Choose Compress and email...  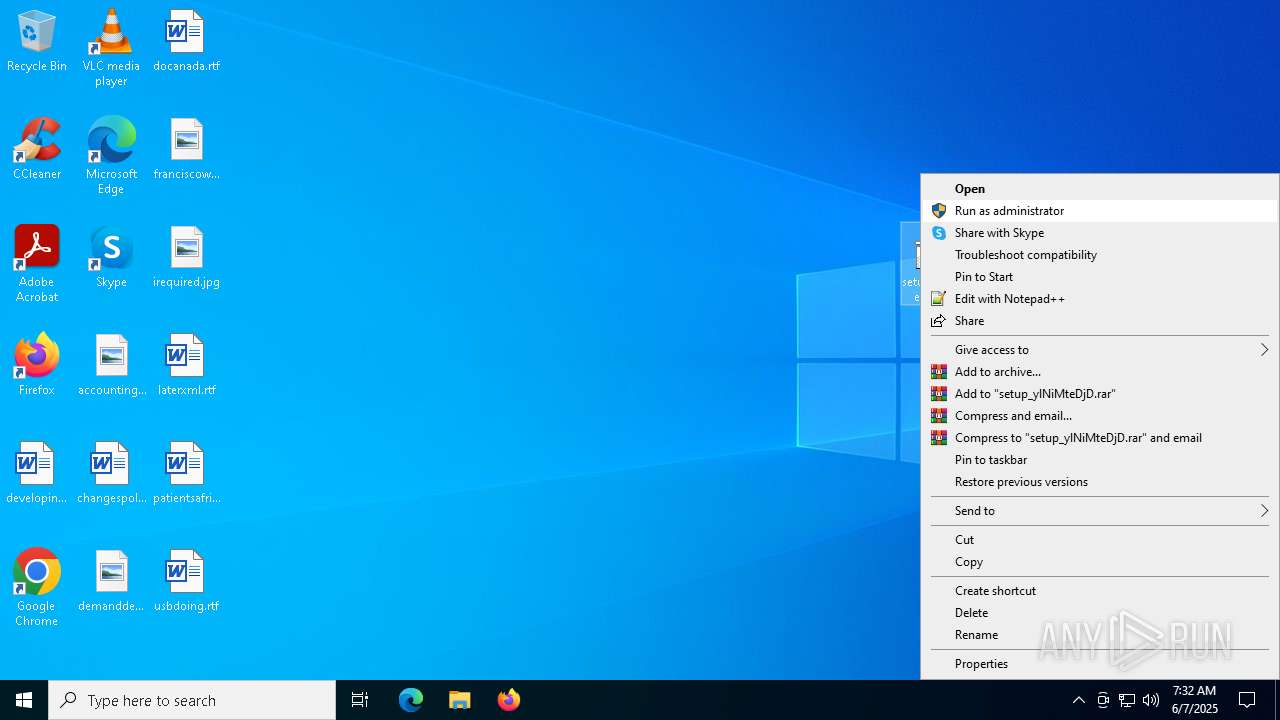tap(1100, 416)
